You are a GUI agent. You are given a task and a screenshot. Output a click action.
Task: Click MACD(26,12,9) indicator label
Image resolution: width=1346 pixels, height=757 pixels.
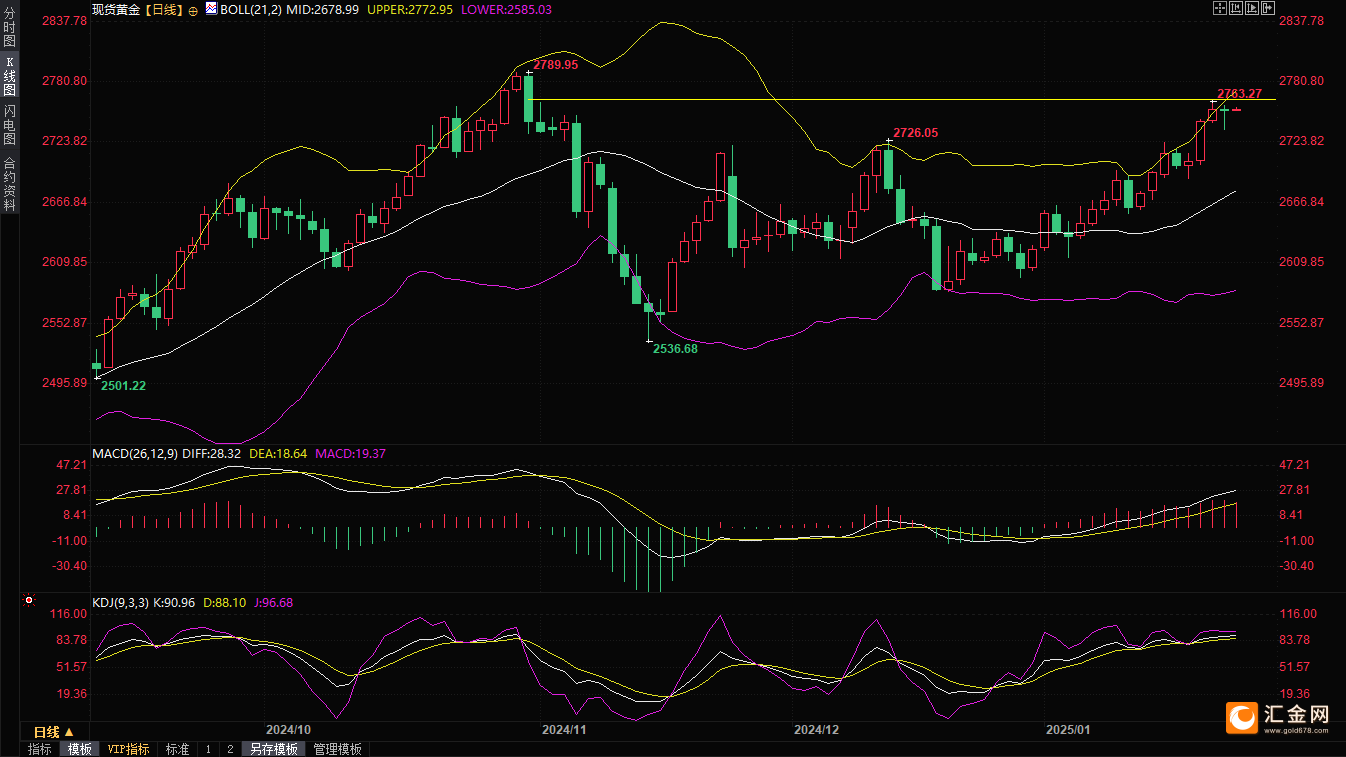[x=135, y=453]
